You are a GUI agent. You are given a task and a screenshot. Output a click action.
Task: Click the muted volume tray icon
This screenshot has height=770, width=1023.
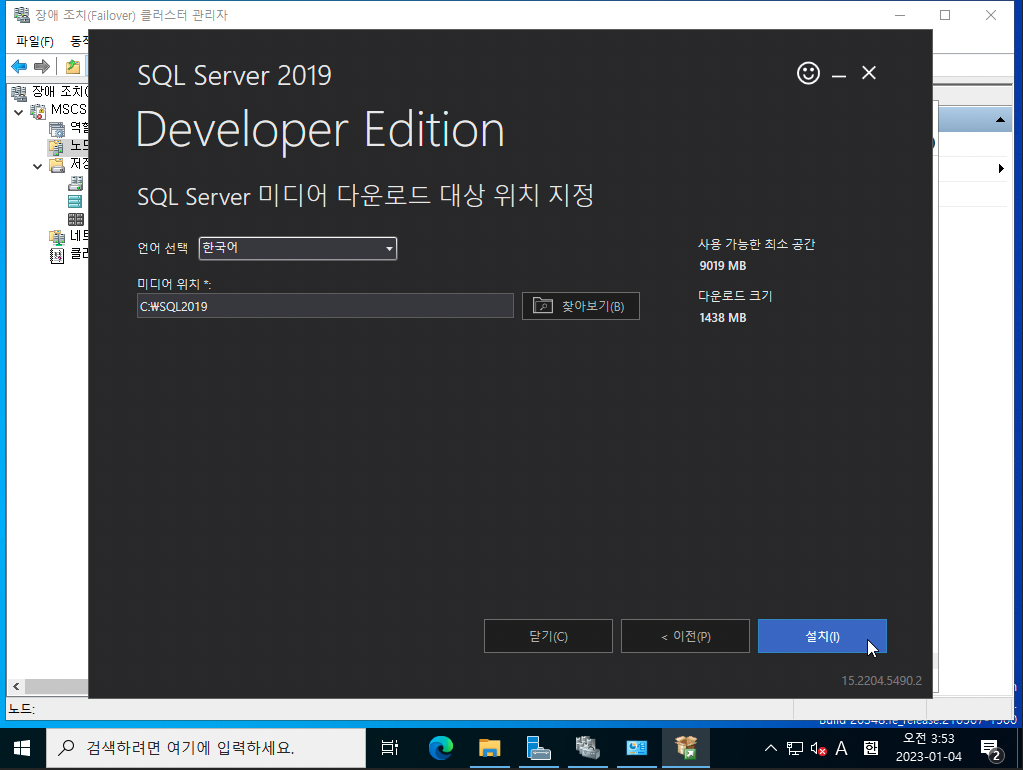click(x=818, y=748)
